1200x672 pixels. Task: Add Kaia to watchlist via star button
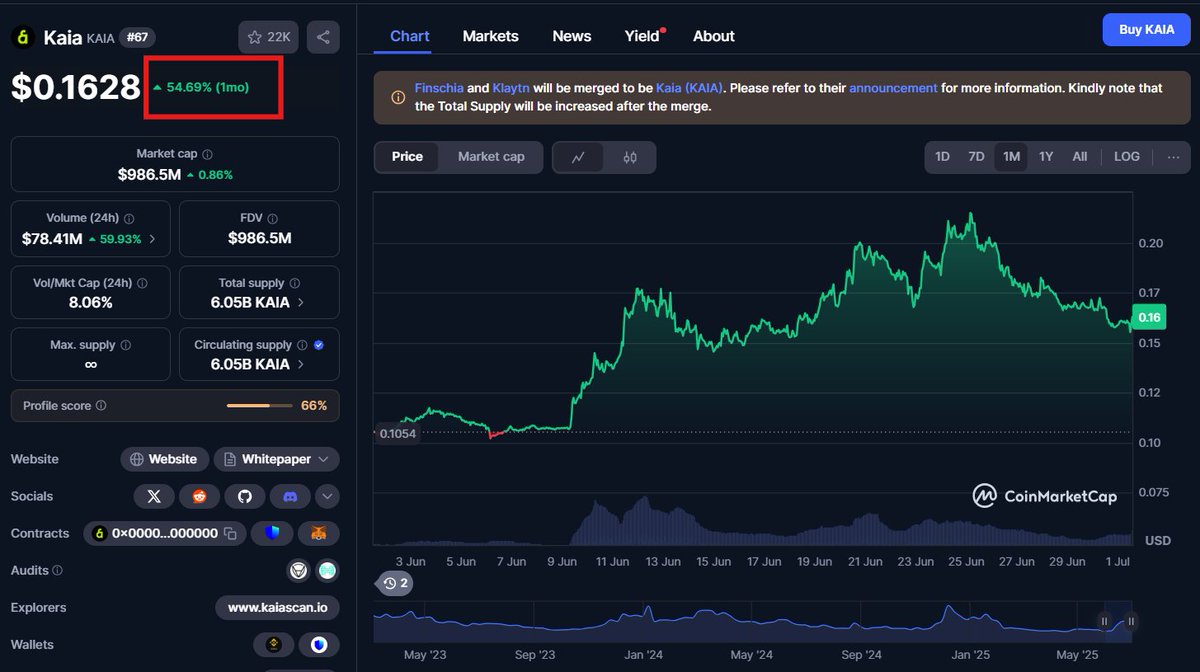tap(268, 37)
